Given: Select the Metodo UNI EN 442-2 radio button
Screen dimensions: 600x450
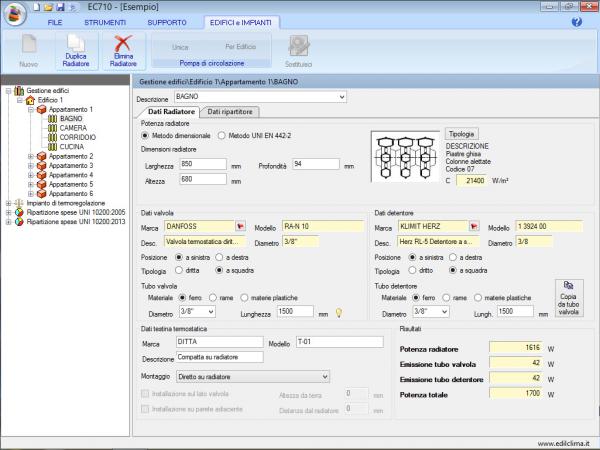Looking at the screenshot, I should (222, 135).
